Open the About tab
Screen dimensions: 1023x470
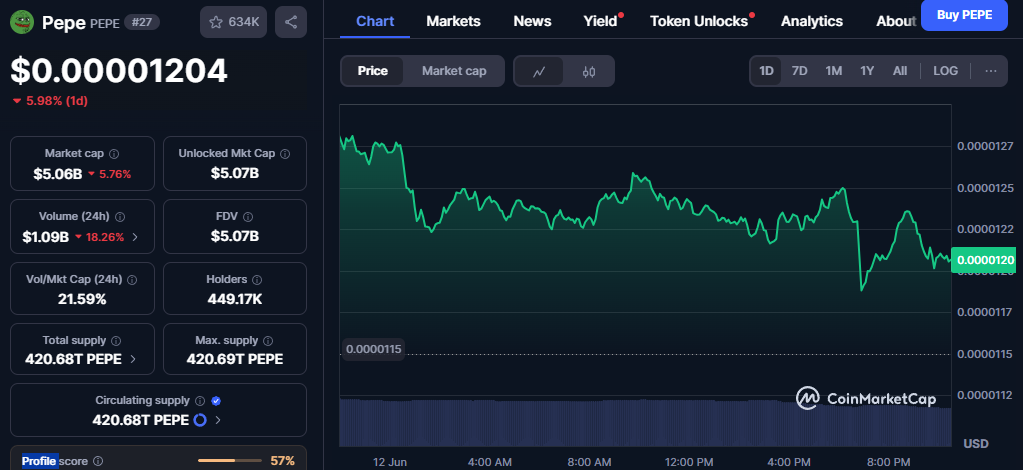(x=896, y=21)
